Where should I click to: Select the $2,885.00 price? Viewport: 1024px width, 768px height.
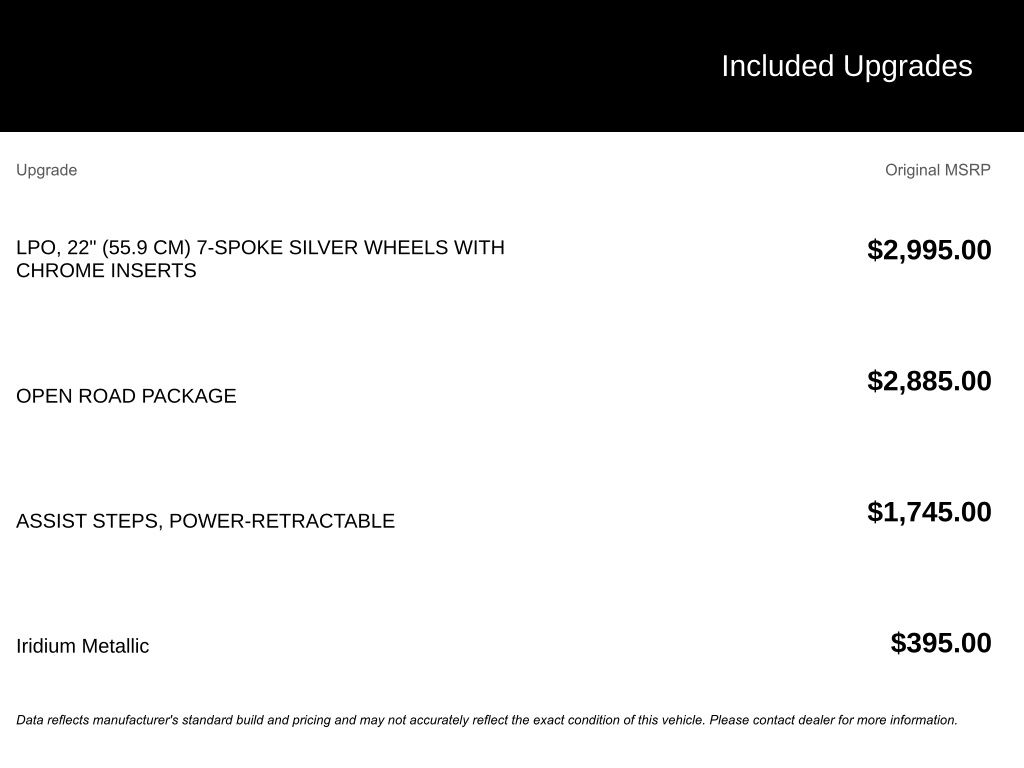tap(929, 381)
